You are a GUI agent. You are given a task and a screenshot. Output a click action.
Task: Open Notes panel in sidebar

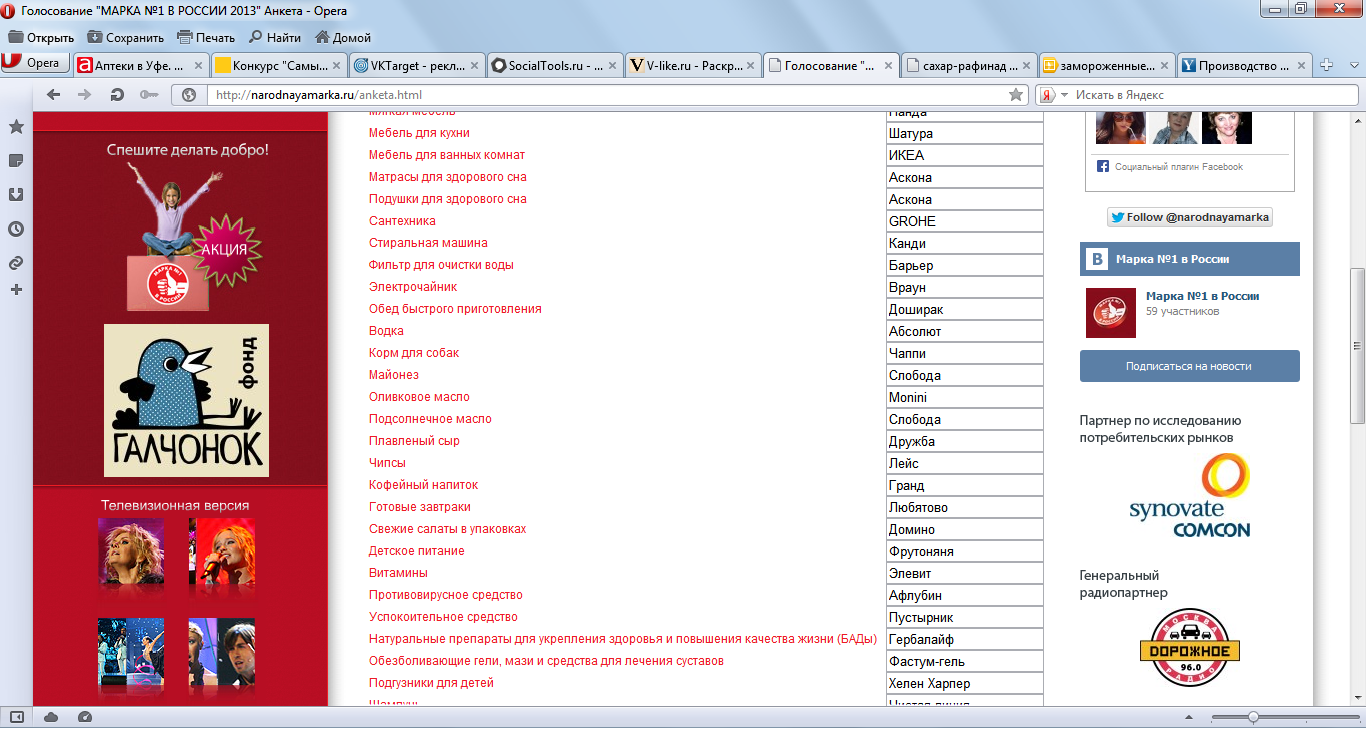[x=16, y=161]
